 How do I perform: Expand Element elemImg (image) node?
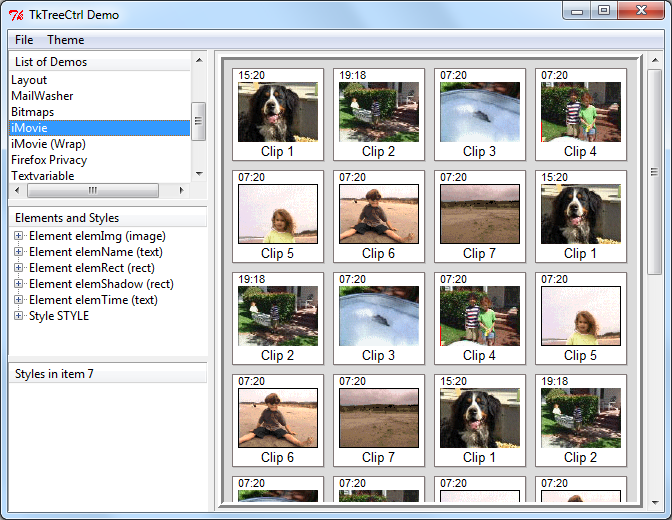coord(18,236)
